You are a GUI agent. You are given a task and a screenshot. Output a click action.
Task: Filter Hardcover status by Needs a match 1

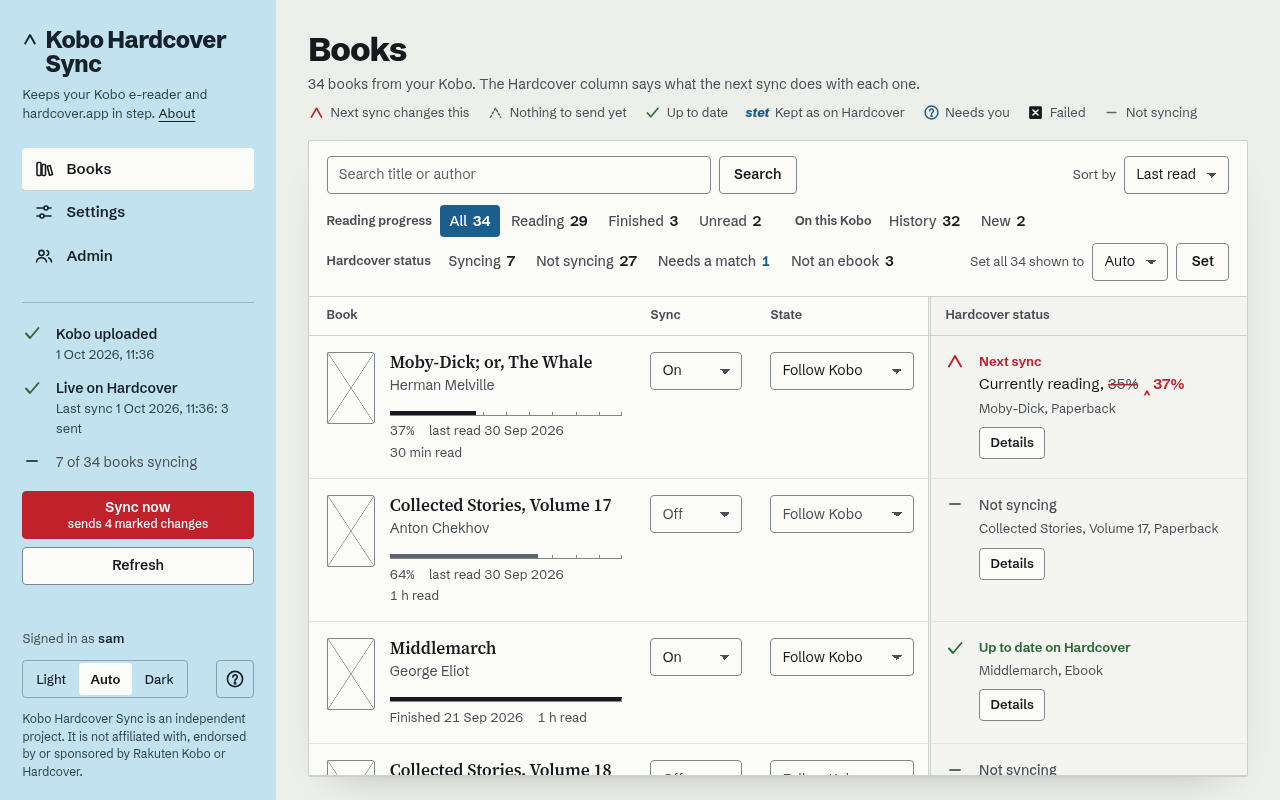tap(714, 261)
